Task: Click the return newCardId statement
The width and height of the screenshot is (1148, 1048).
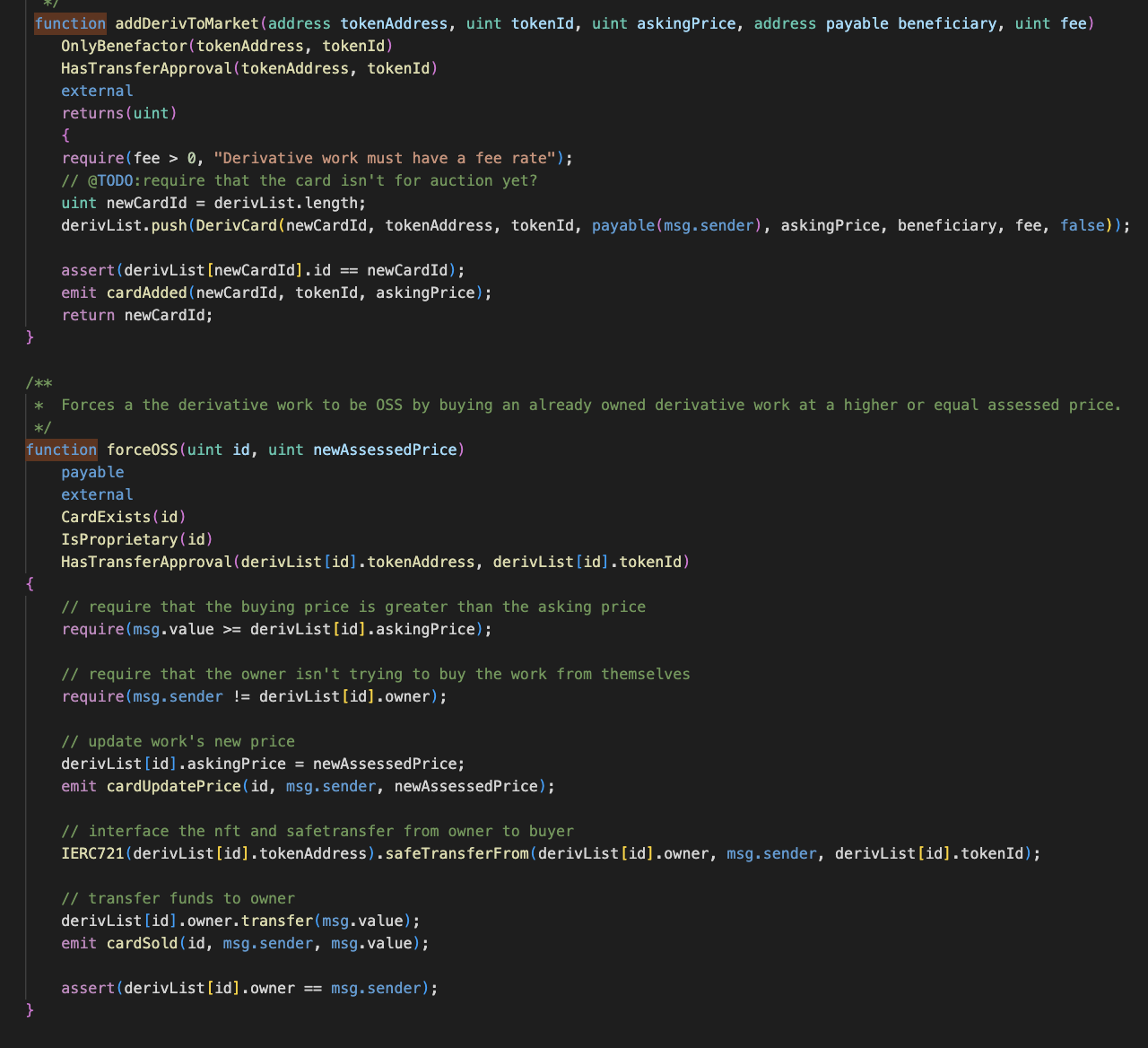Action: pyautogui.click(x=137, y=315)
